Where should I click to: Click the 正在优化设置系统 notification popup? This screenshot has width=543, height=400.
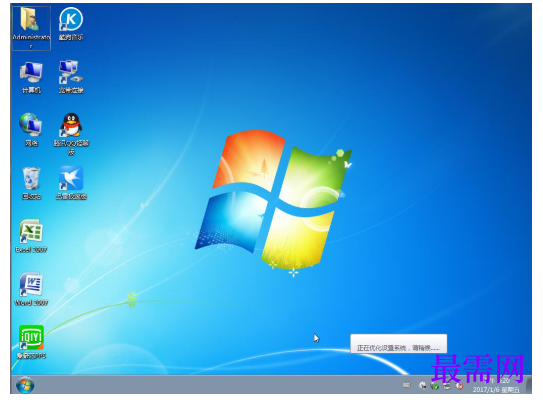tap(399, 344)
